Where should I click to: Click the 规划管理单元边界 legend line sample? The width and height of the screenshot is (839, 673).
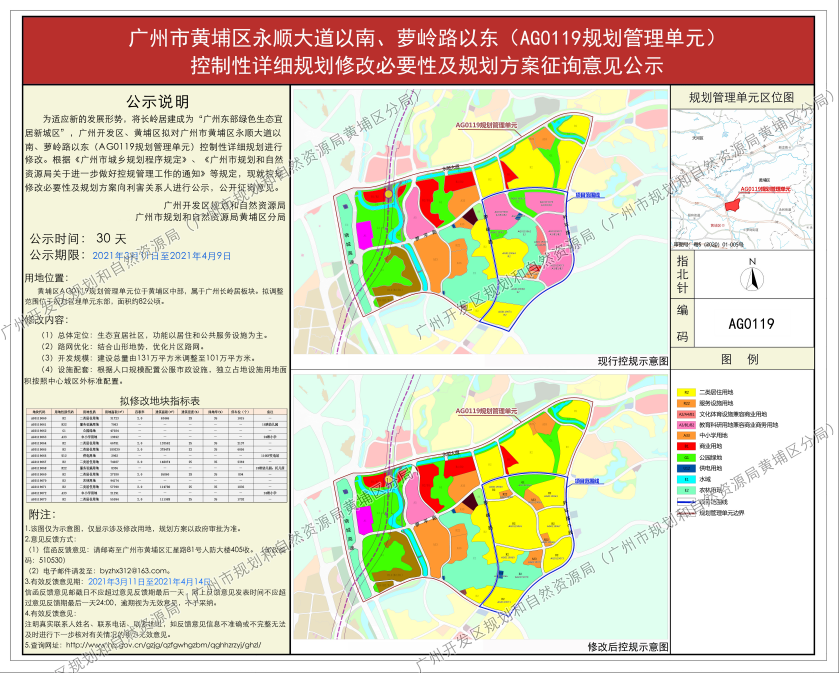686,513
